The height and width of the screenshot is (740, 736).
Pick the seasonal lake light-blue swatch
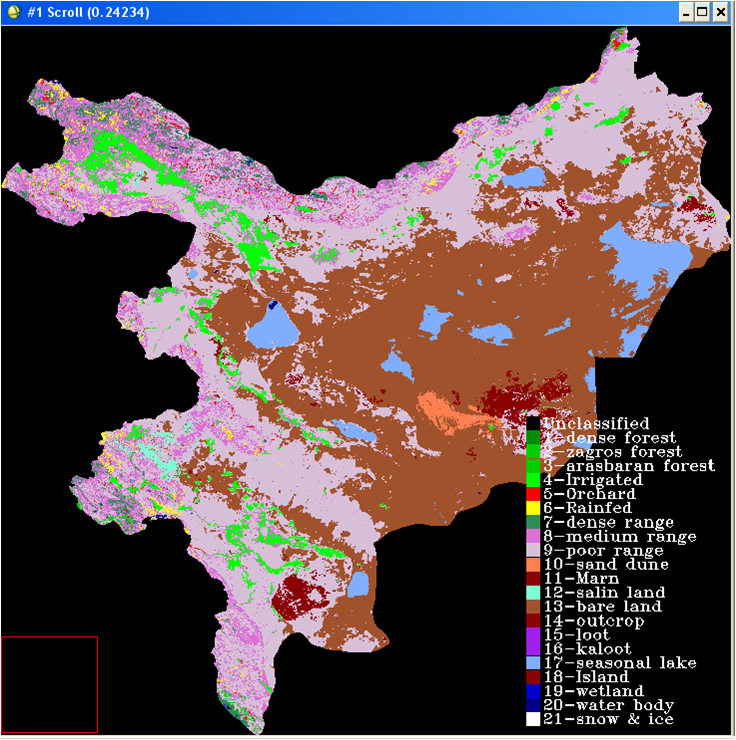(533, 663)
